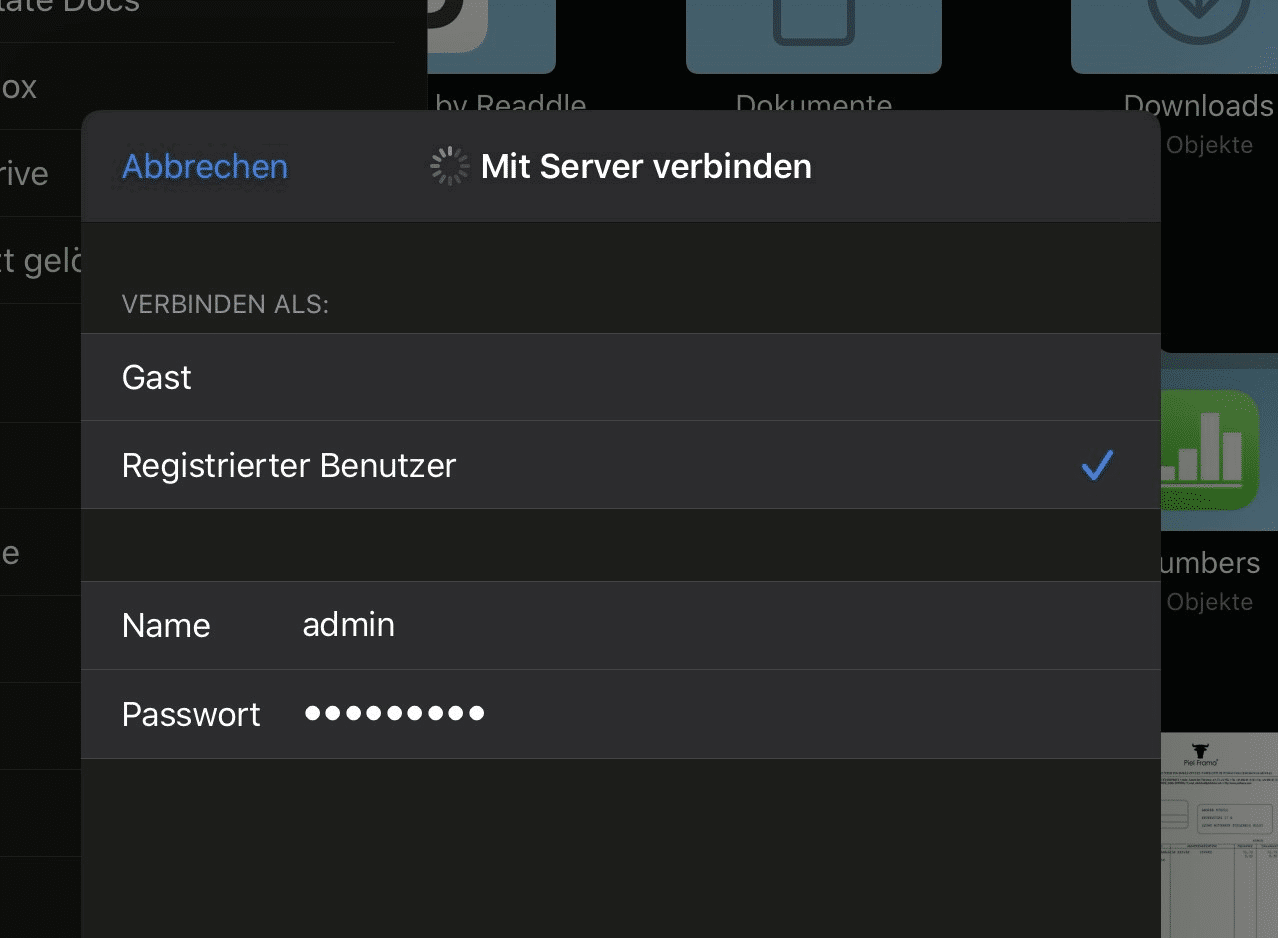
Task: Tap the Passwort label text
Action: click(x=191, y=714)
